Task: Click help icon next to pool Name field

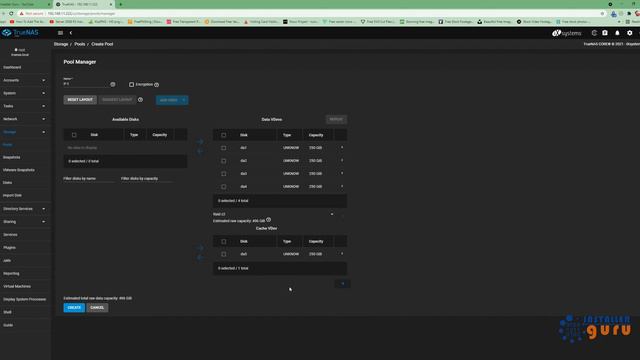Action: coord(113,84)
